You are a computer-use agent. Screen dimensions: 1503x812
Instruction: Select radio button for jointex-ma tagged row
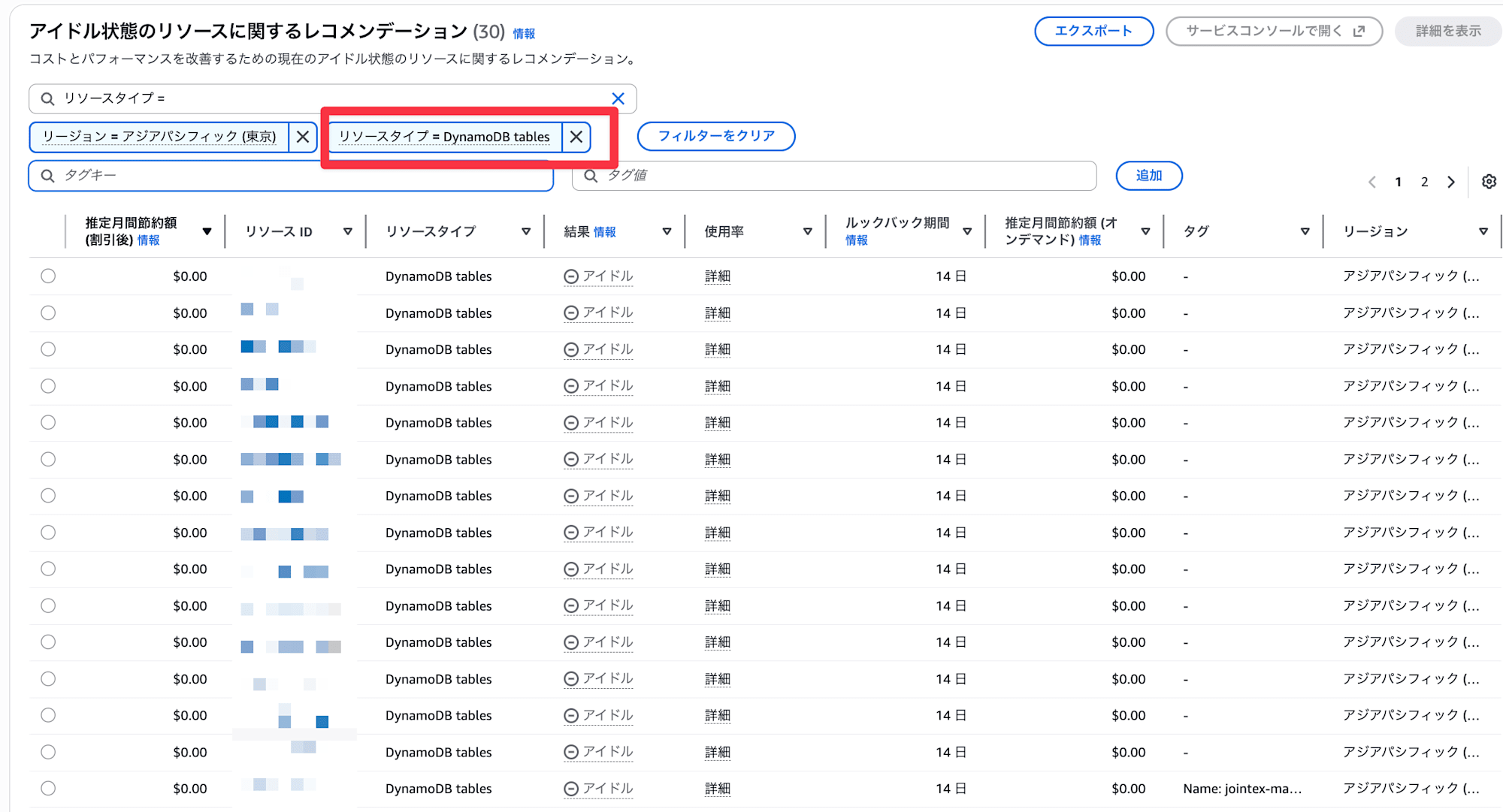(48, 788)
